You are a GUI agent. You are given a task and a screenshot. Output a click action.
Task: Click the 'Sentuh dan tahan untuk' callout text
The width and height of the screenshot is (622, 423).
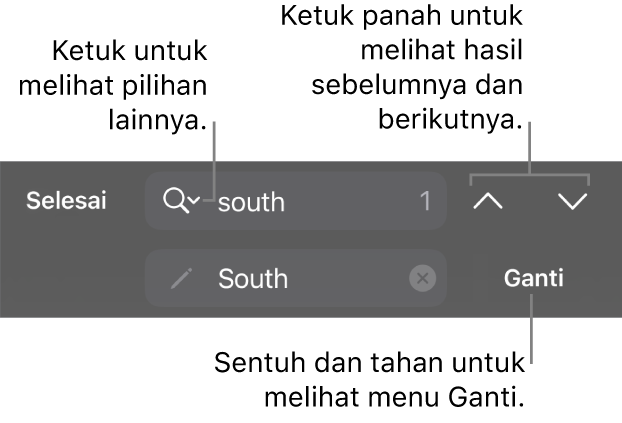point(370,363)
